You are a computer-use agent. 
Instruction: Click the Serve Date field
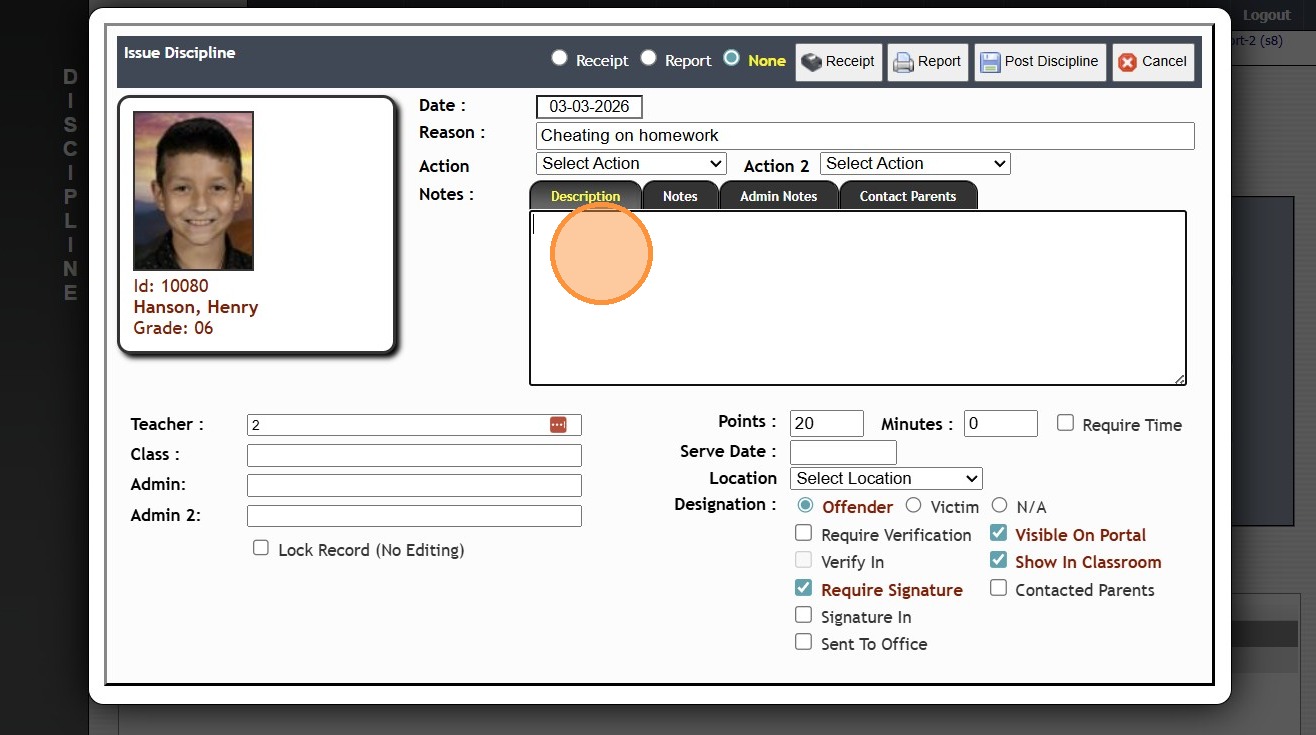click(x=842, y=452)
